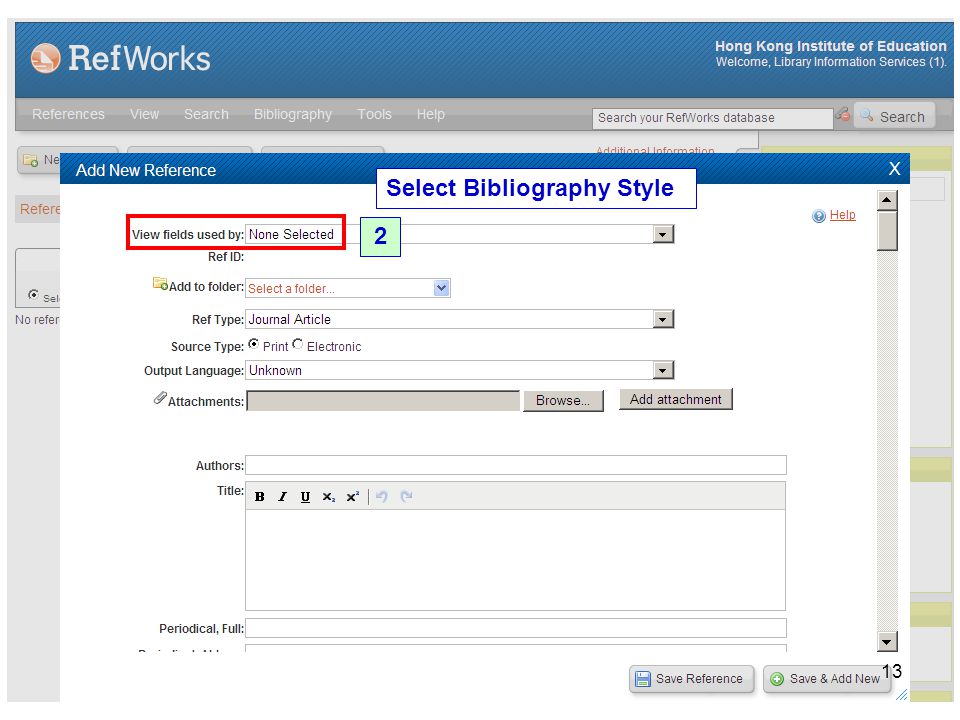Click the icon next to database search box
960x720 pixels.
click(843, 114)
